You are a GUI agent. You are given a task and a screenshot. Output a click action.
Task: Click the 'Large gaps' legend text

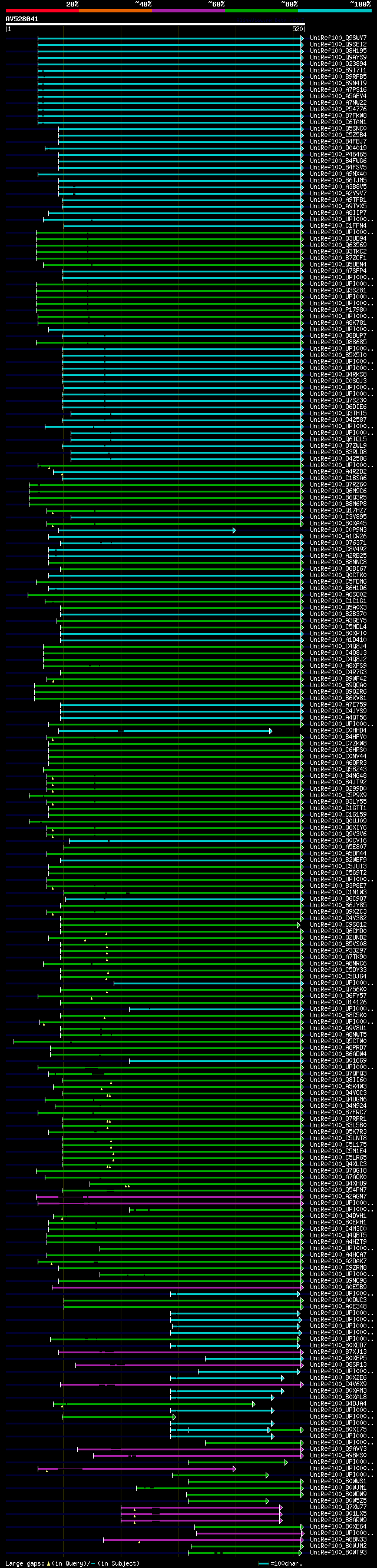pos(24,1564)
